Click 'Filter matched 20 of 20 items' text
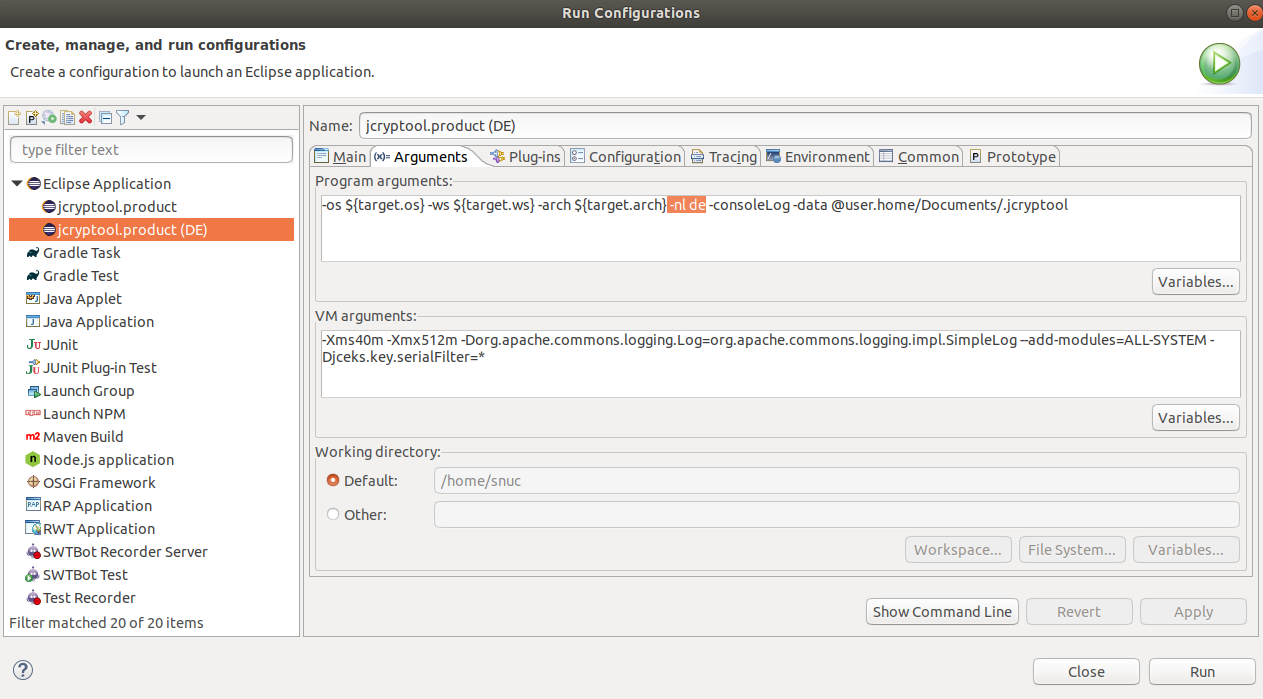The image size is (1263, 699). pos(106,623)
